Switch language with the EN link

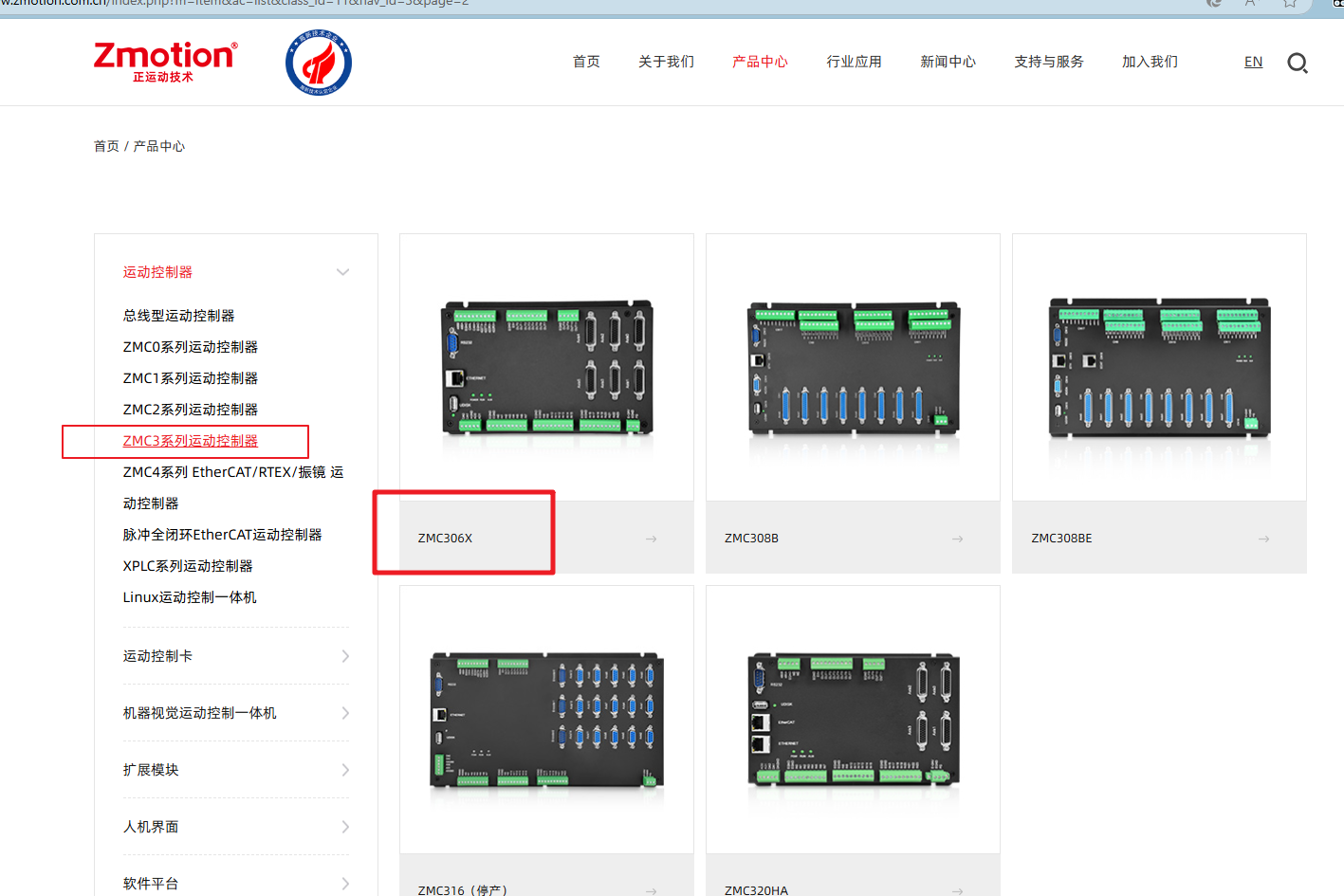coord(1253,62)
